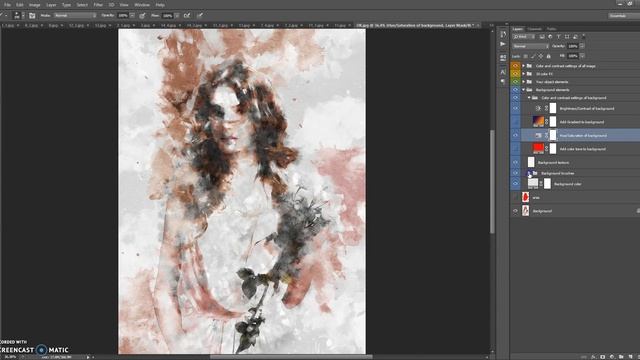Add a layer mask button
This screenshot has height=360, width=640.
[602, 357]
